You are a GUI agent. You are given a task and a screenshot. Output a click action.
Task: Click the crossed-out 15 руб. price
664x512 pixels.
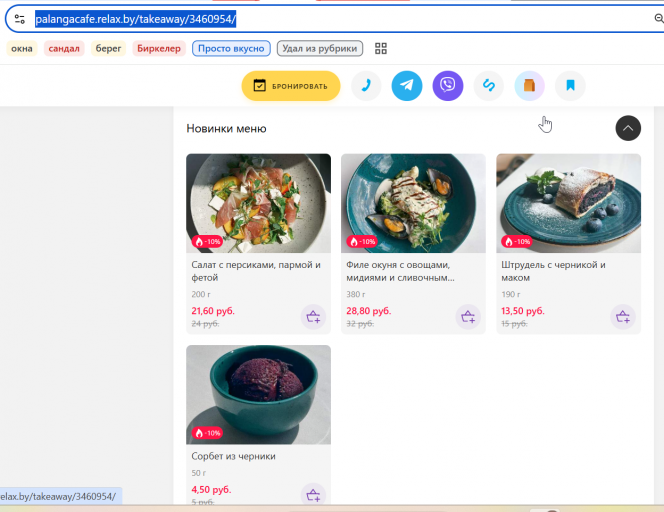515,324
